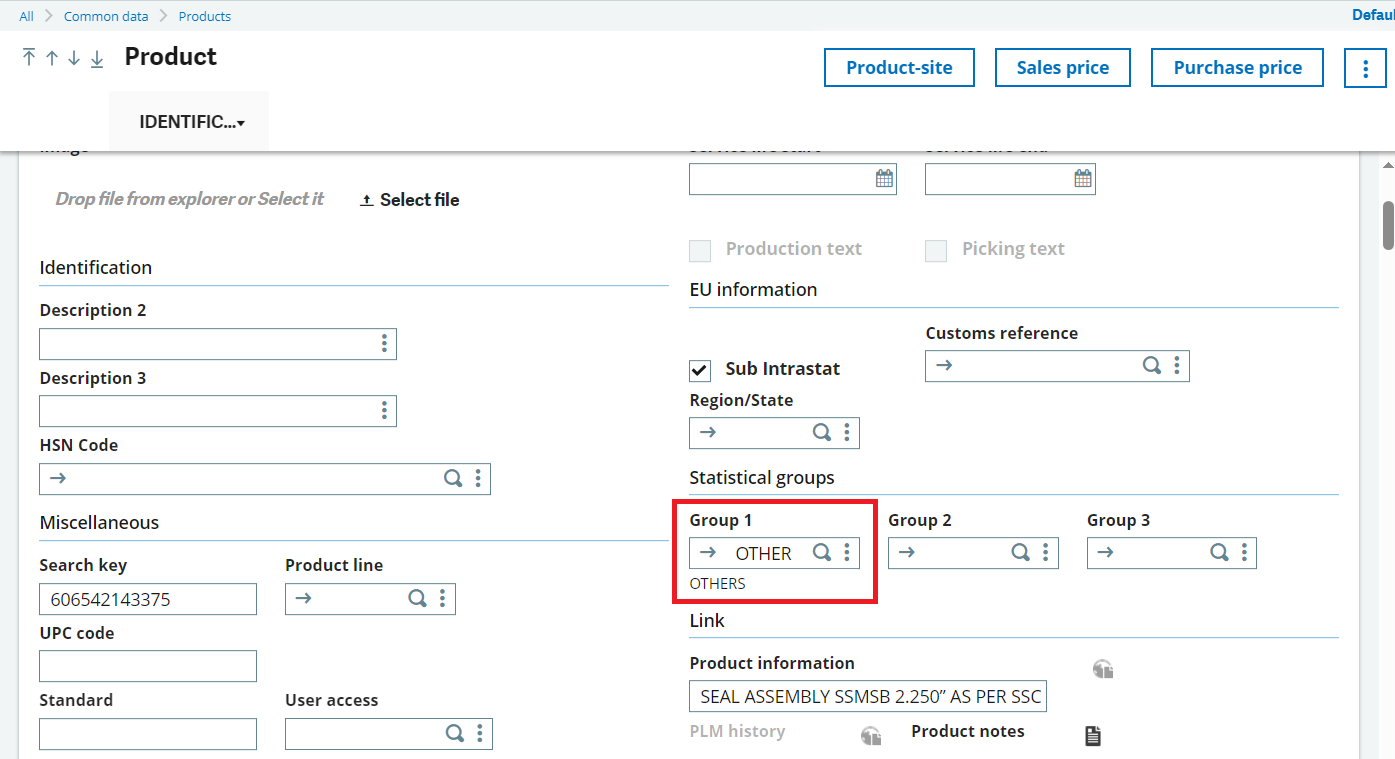Image resolution: width=1395 pixels, height=759 pixels.
Task: Click the Sales price button
Action: click(x=1062, y=67)
